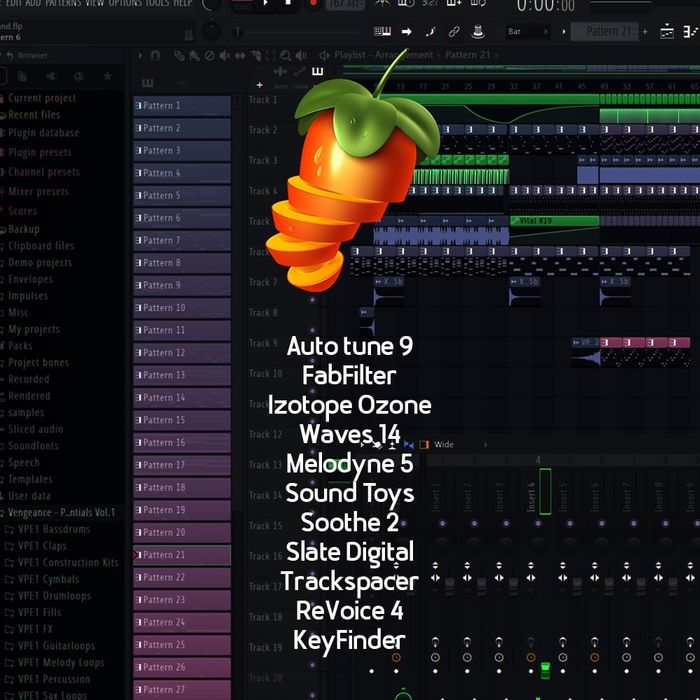Open the Wide mixer layout dropdown
This screenshot has width=700, height=700.
point(460,445)
